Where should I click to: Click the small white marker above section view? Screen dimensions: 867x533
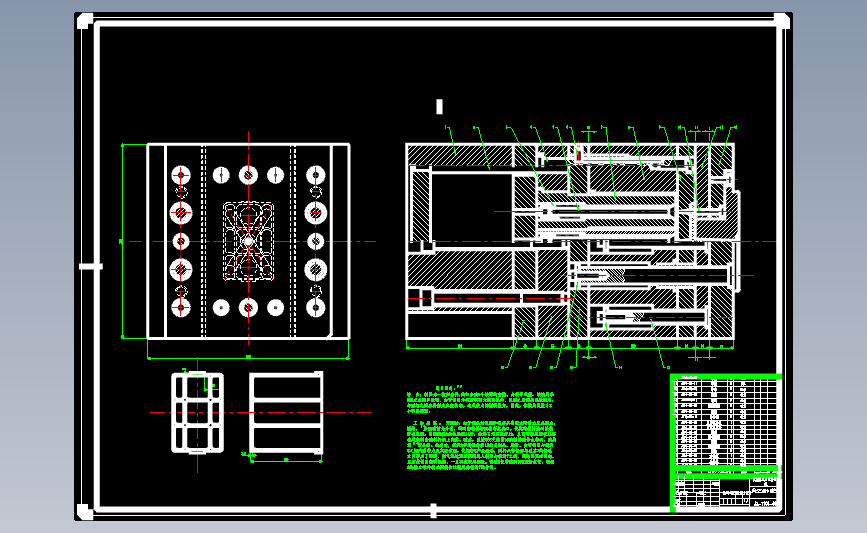pyautogui.click(x=439, y=107)
